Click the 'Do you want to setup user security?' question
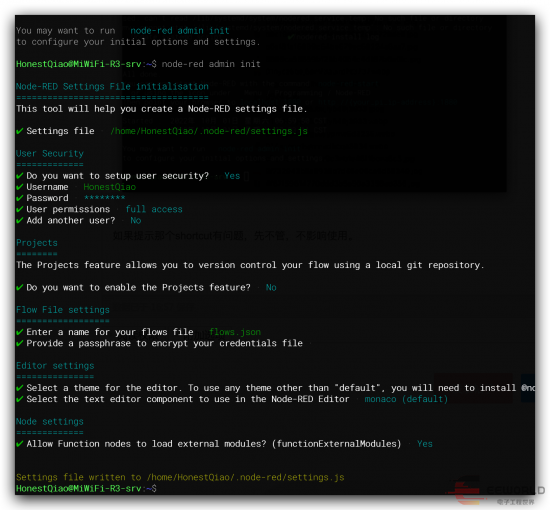The height and width of the screenshot is (510, 550). (x=118, y=176)
